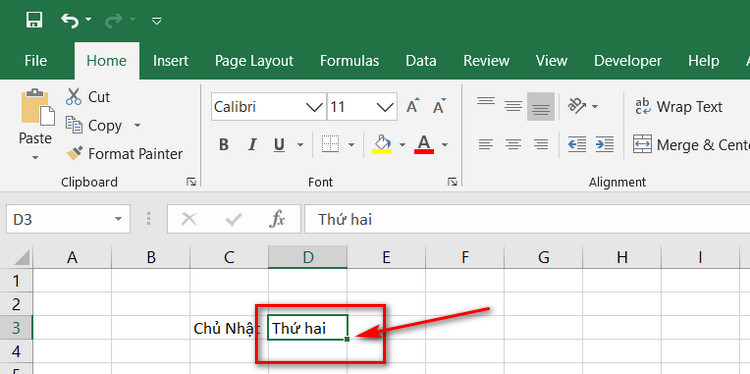Open fill color palette arrow
This screenshot has width=750, height=374.
(x=402, y=144)
